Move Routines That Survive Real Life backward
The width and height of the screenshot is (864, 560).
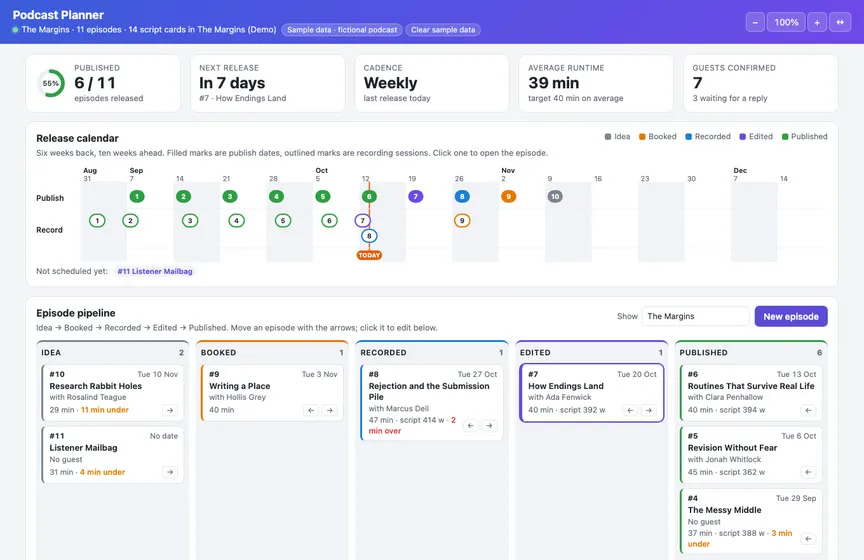coord(808,410)
